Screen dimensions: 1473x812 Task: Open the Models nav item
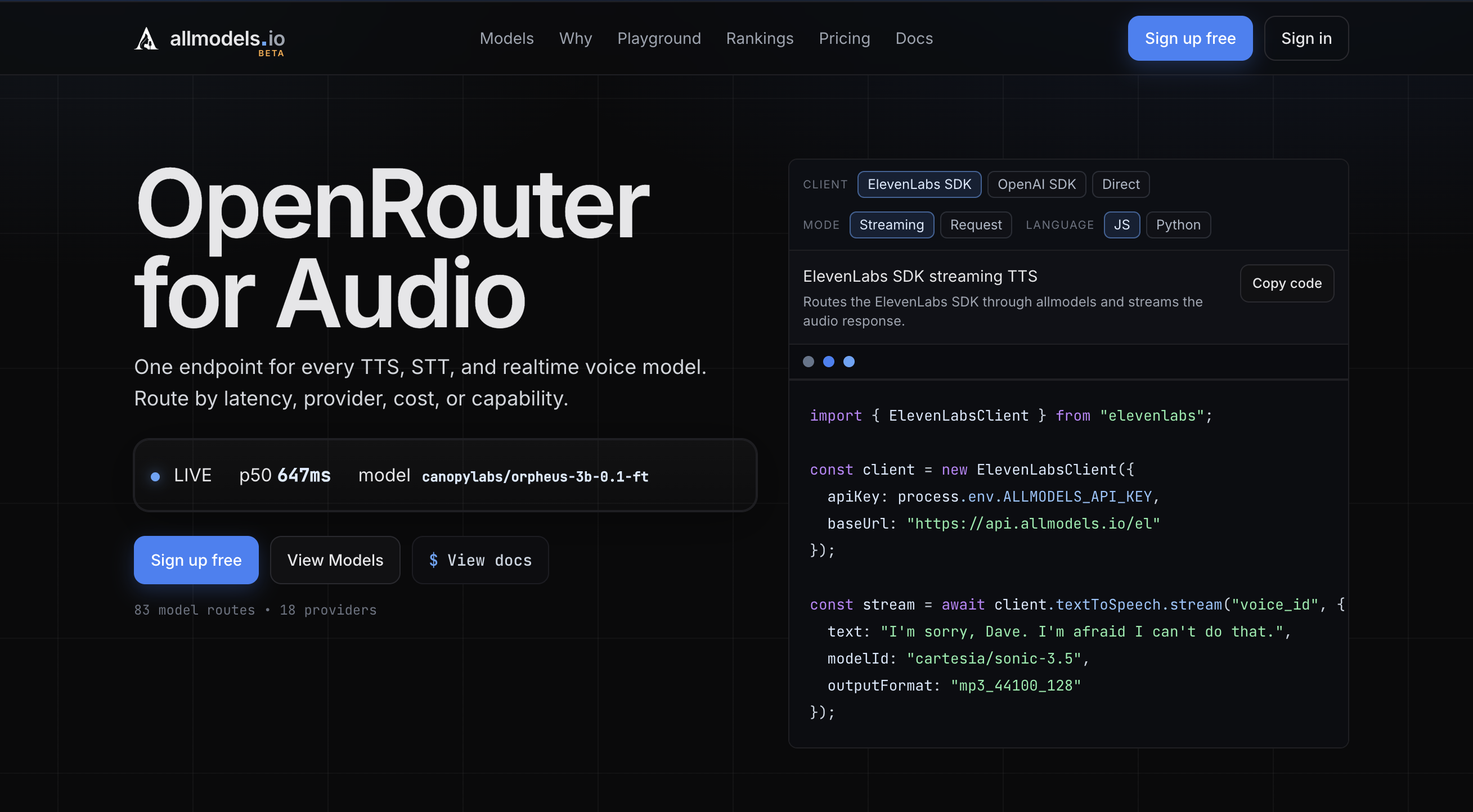click(506, 38)
